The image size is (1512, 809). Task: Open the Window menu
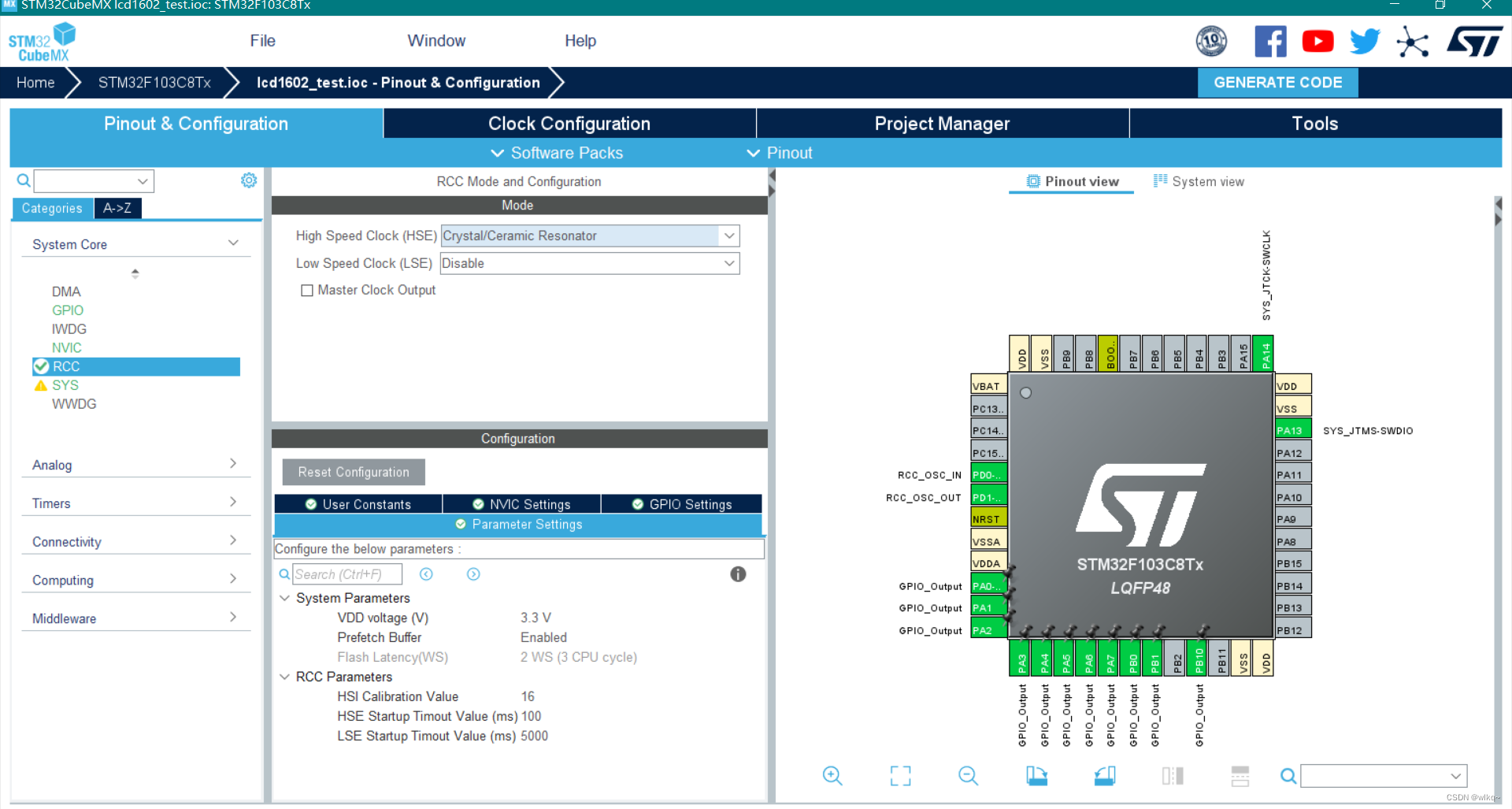click(436, 40)
